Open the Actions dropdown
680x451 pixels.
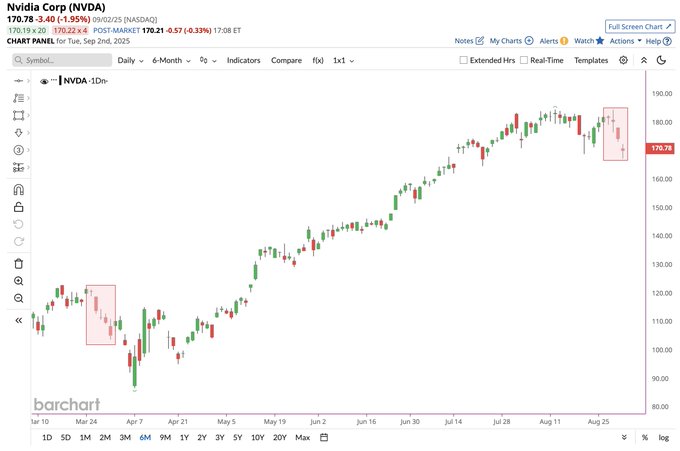point(625,41)
